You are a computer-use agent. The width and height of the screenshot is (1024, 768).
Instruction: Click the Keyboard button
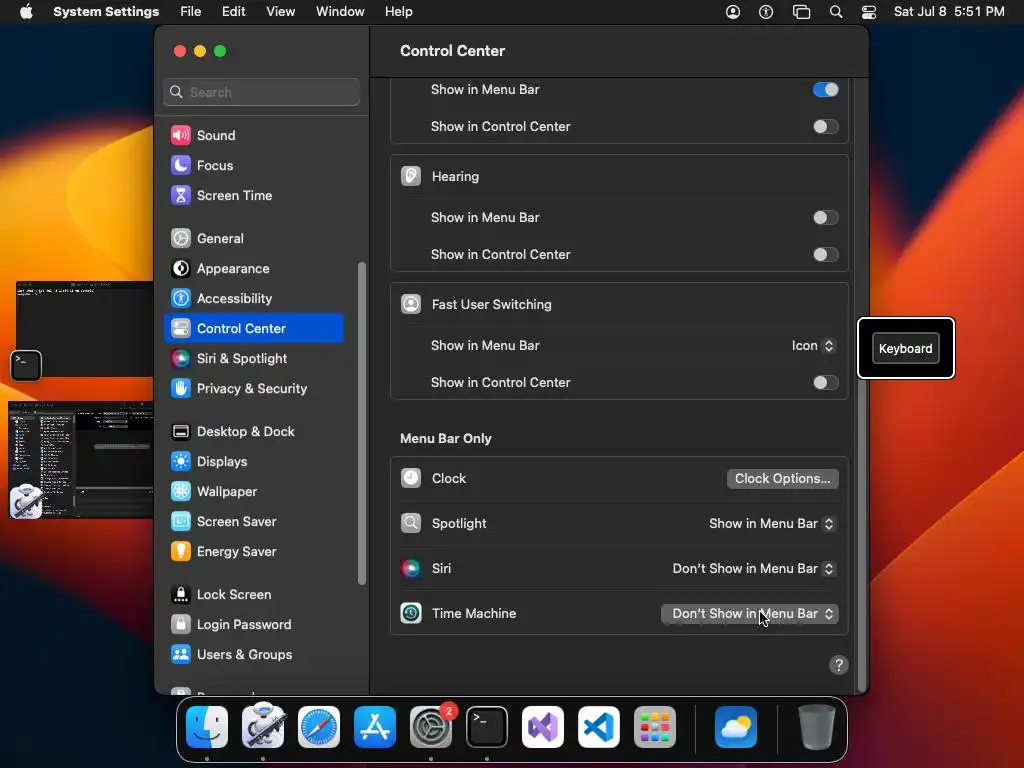(905, 348)
